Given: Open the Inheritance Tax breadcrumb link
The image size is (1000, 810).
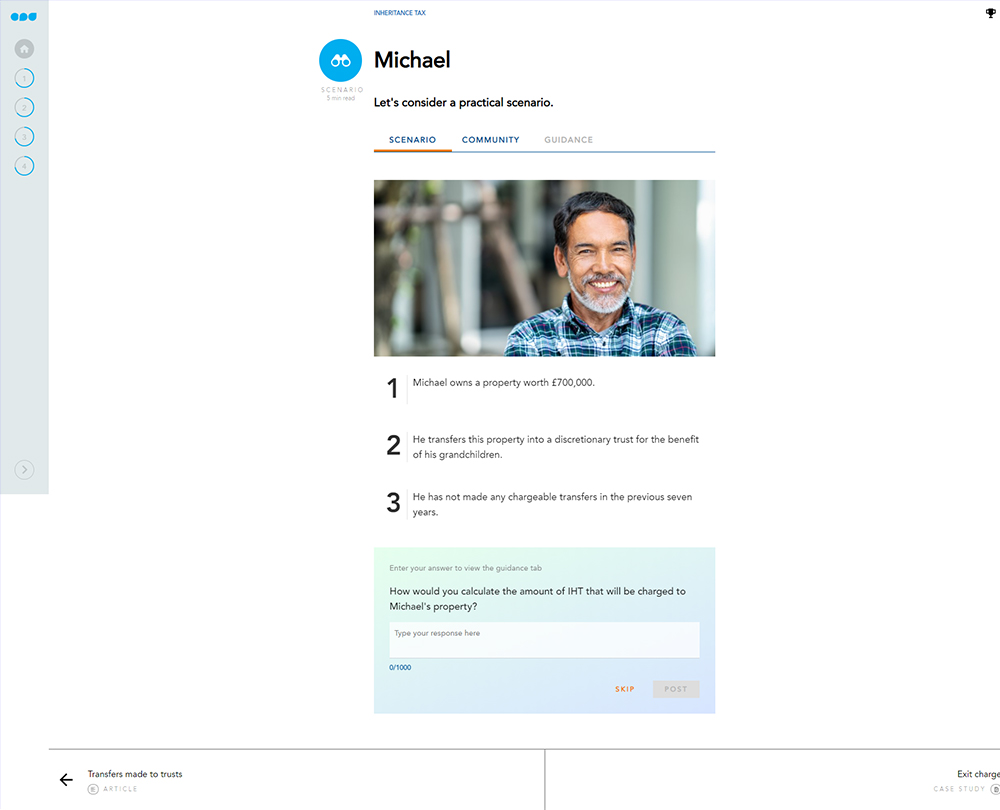Looking at the screenshot, I should (399, 13).
